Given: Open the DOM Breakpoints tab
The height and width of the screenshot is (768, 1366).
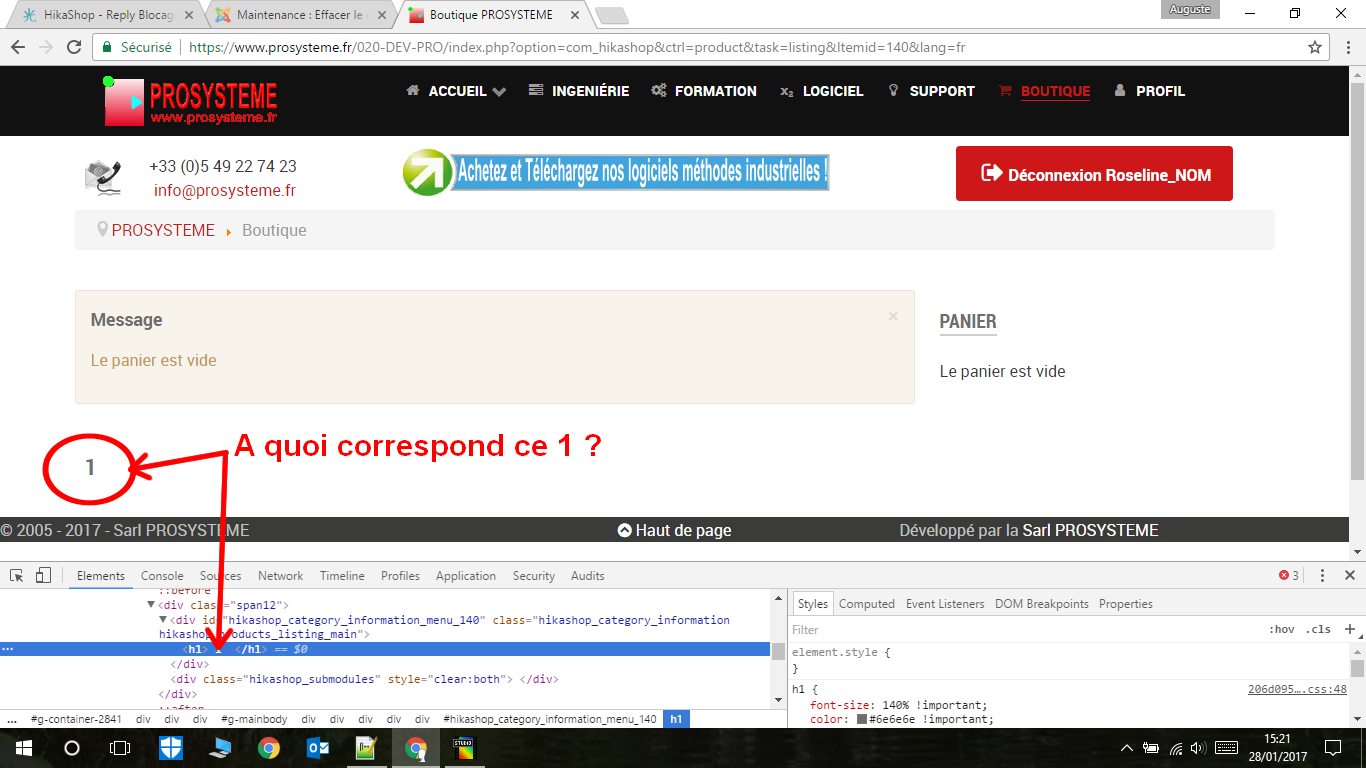Looking at the screenshot, I should tap(1042, 604).
